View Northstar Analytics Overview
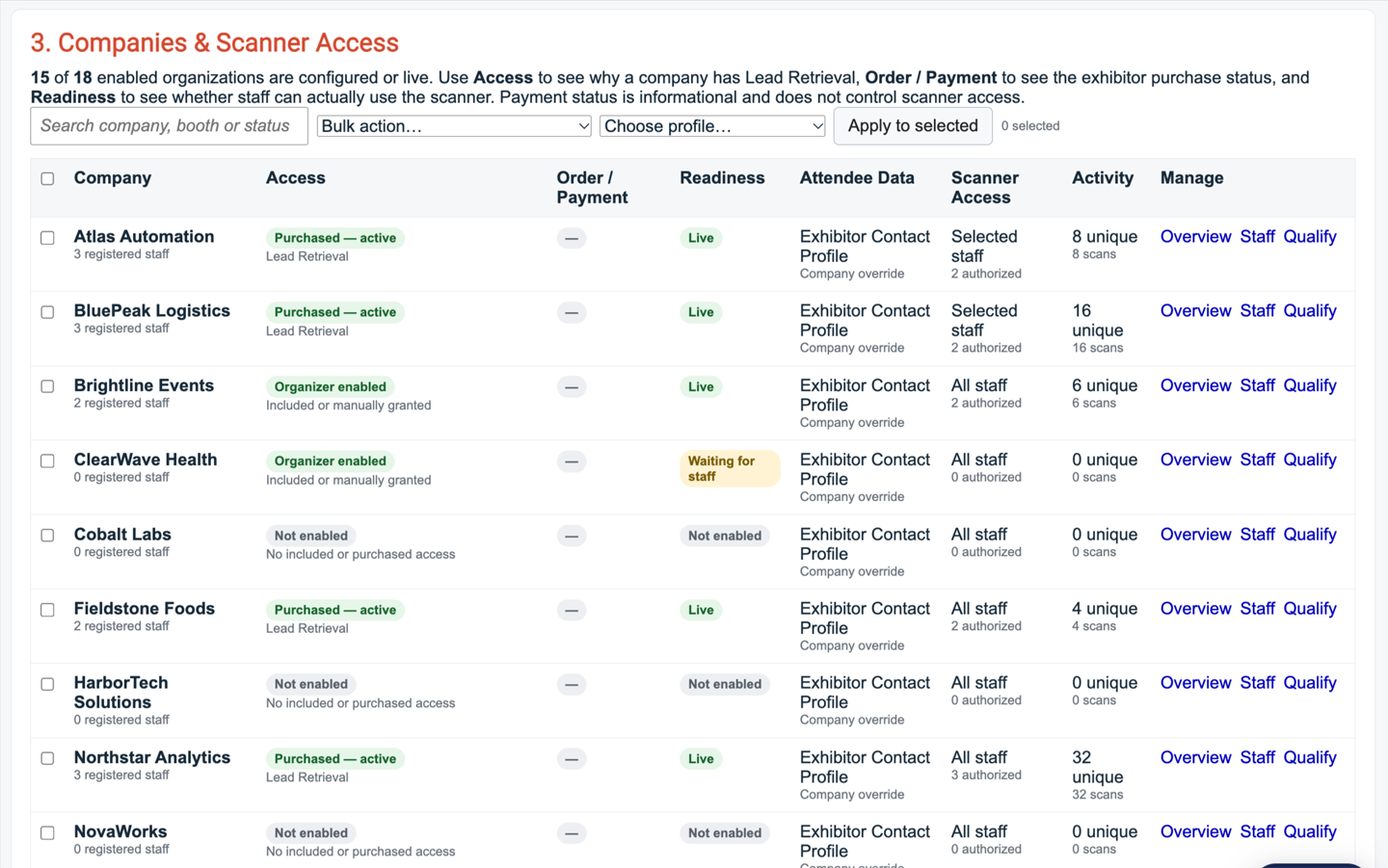The width and height of the screenshot is (1388, 868). [1195, 757]
